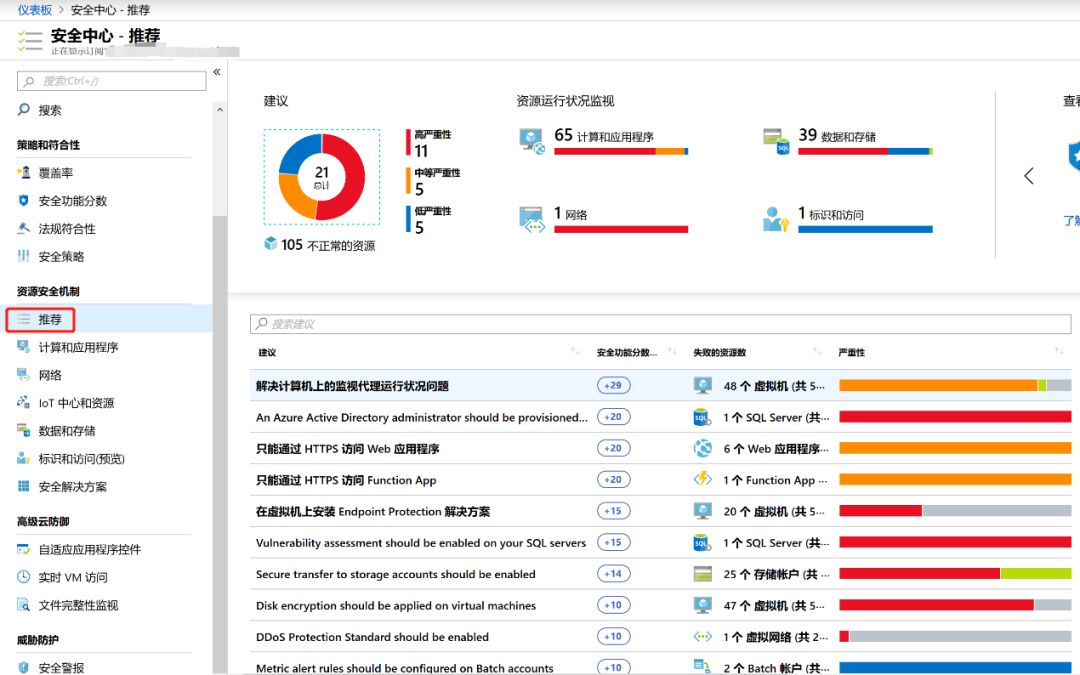Click the 21 总计 donut chart

tap(321, 176)
